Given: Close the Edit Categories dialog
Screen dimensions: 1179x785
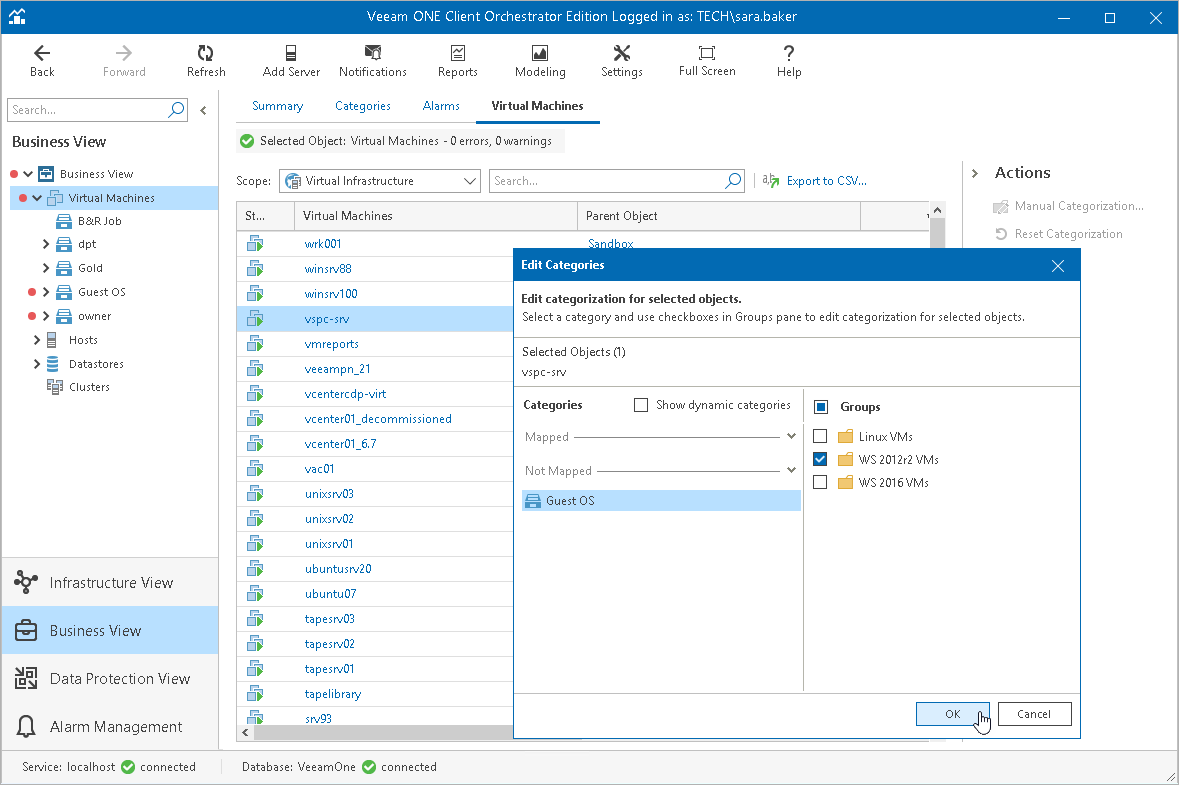Looking at the screenshot, I should click(x=1058, y=265).
